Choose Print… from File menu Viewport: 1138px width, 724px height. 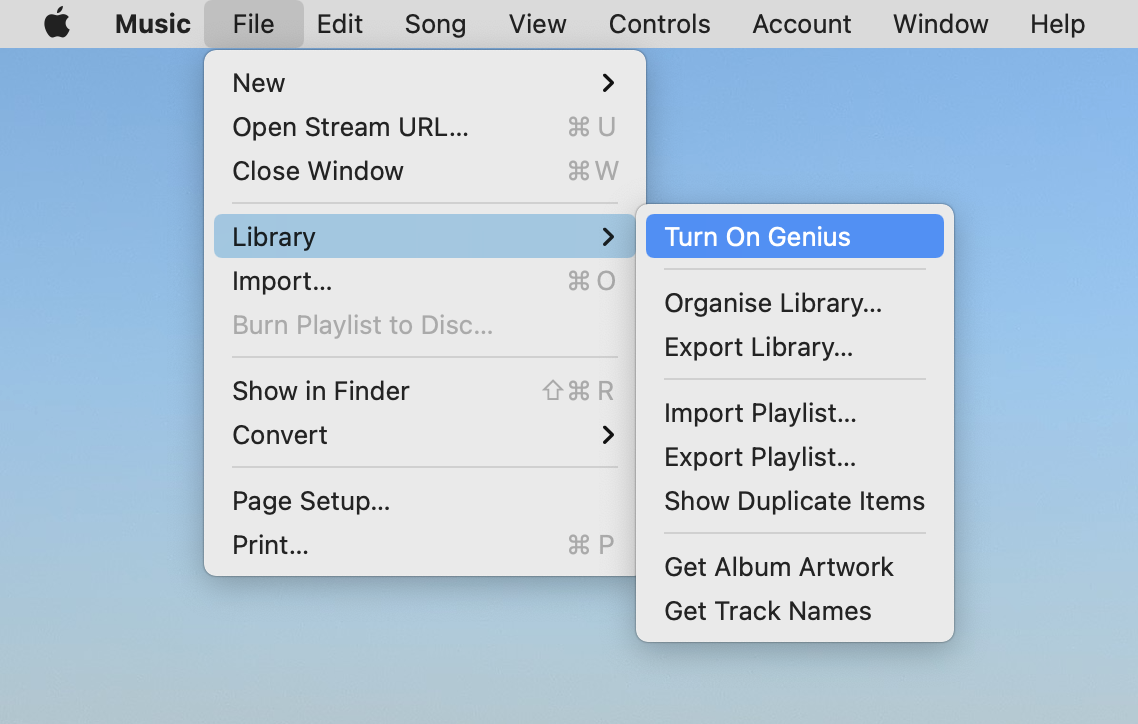[425, 546]
